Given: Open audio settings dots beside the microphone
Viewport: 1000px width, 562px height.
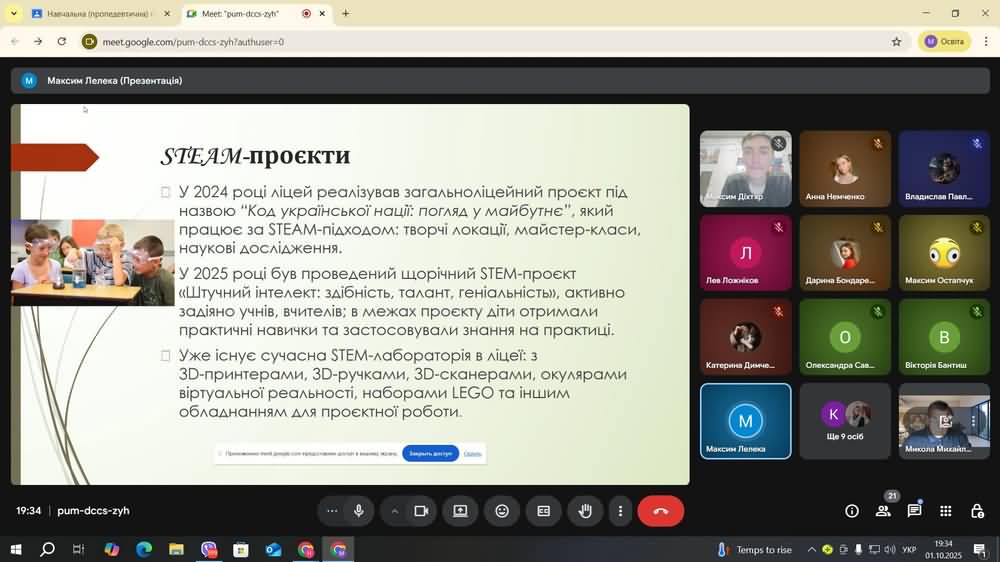Looking at the screenshot, I should coord(332,511).
